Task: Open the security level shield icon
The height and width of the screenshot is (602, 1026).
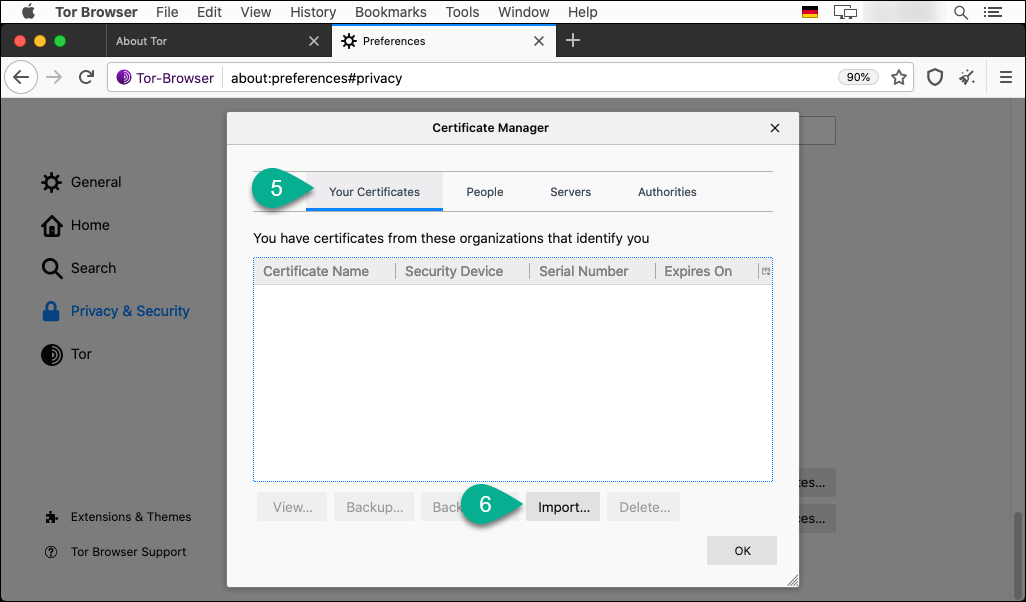Action: click(934, 77)
